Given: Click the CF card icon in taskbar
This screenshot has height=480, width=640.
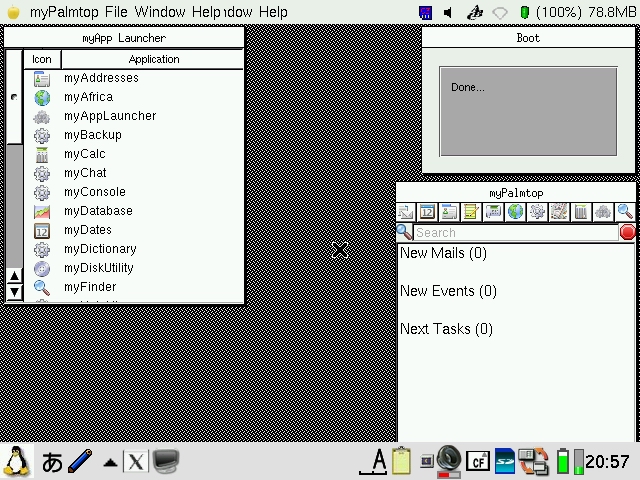Looking at the screenshot, I should pos(478,461).
